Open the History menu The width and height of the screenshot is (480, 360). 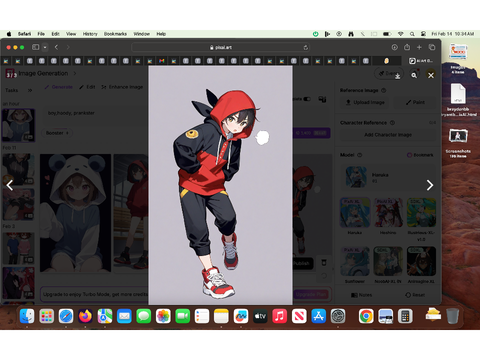click(90, 34)
